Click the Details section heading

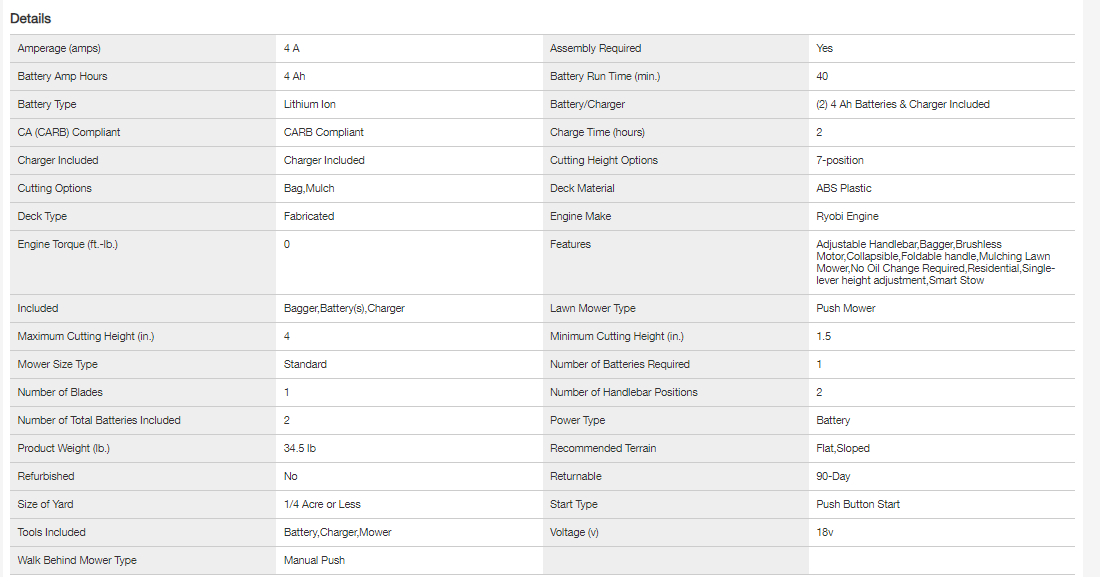click(31, 19)
